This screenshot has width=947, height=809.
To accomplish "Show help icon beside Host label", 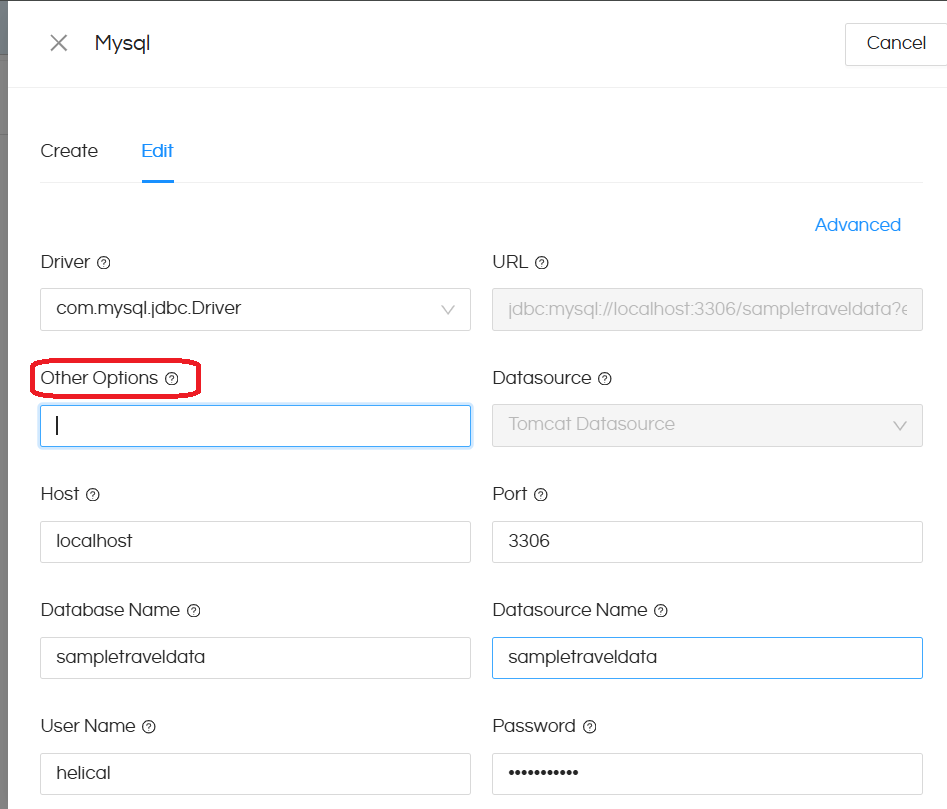I will click(92, 494).
